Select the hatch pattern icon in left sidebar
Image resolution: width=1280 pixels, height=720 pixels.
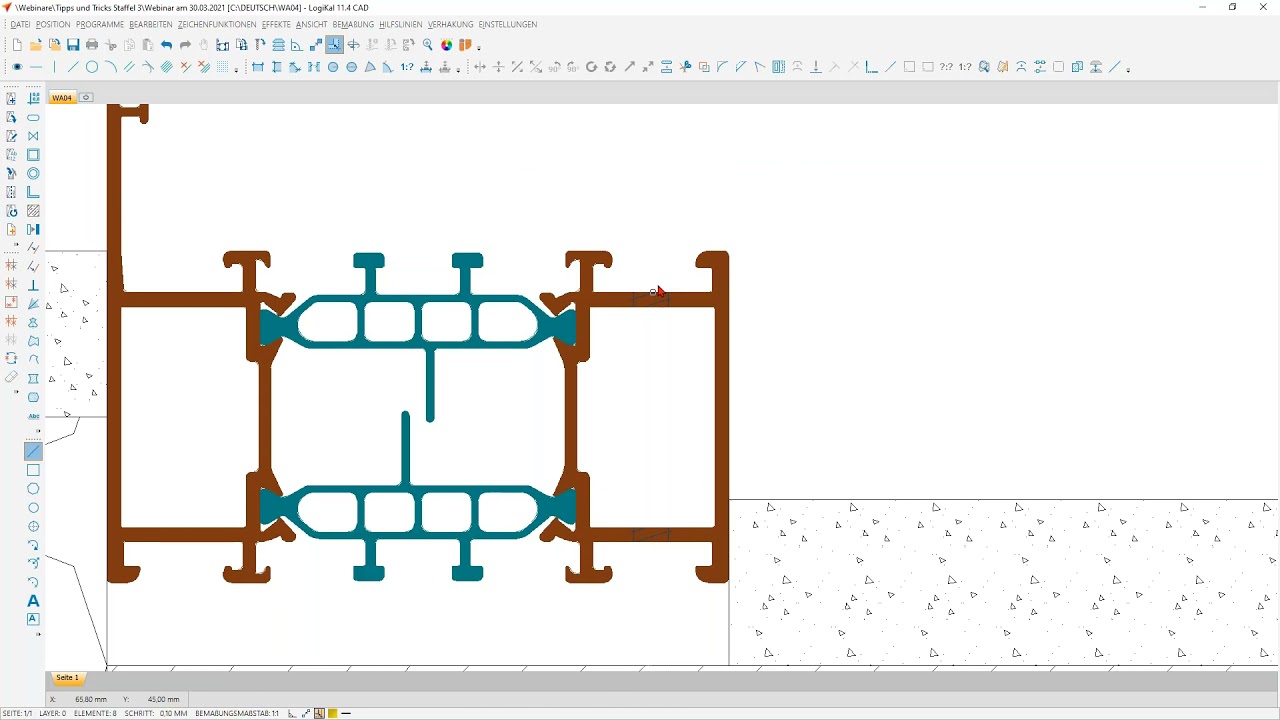coord(33,211)
